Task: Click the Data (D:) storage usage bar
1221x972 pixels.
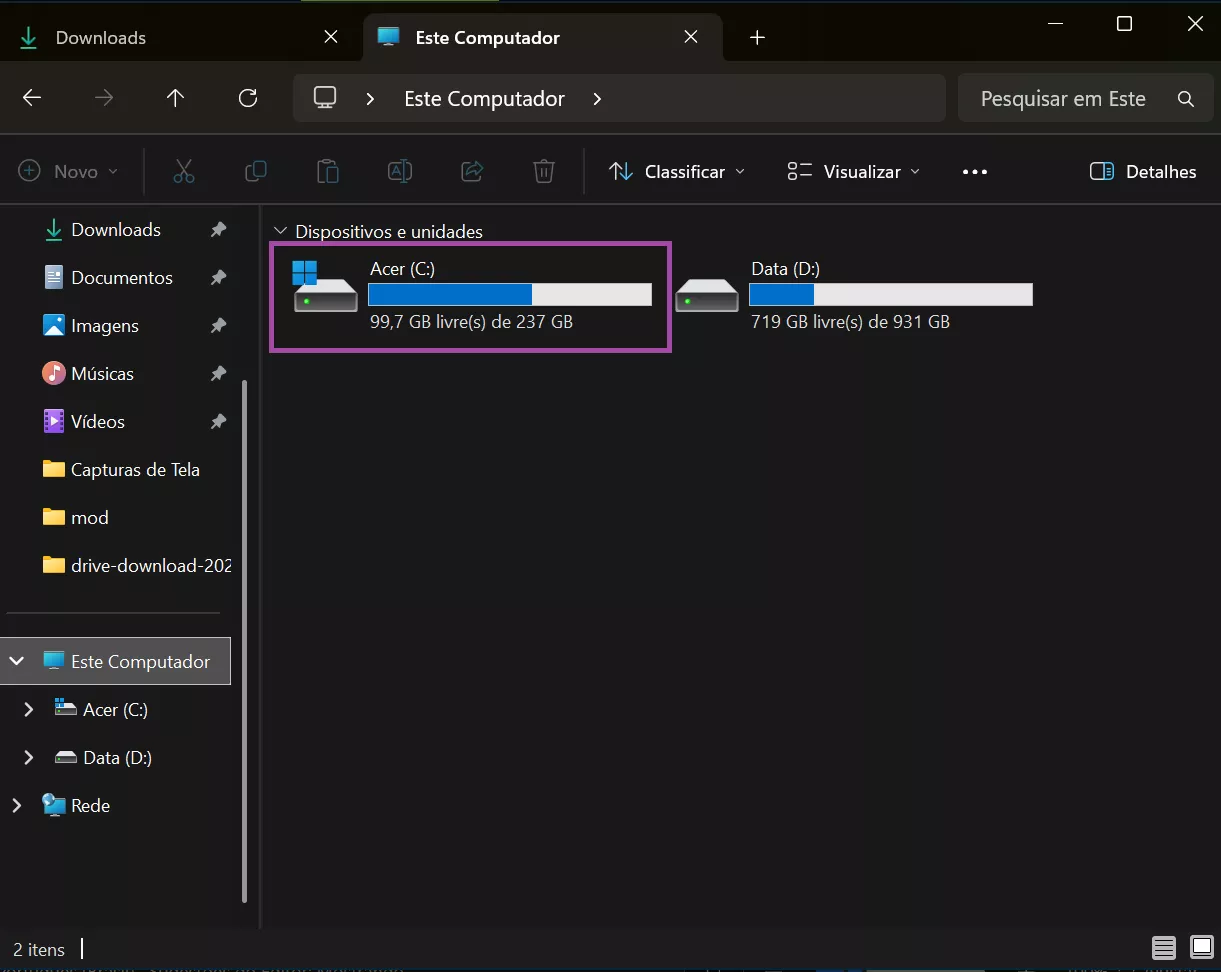Action: pos(890,294)
